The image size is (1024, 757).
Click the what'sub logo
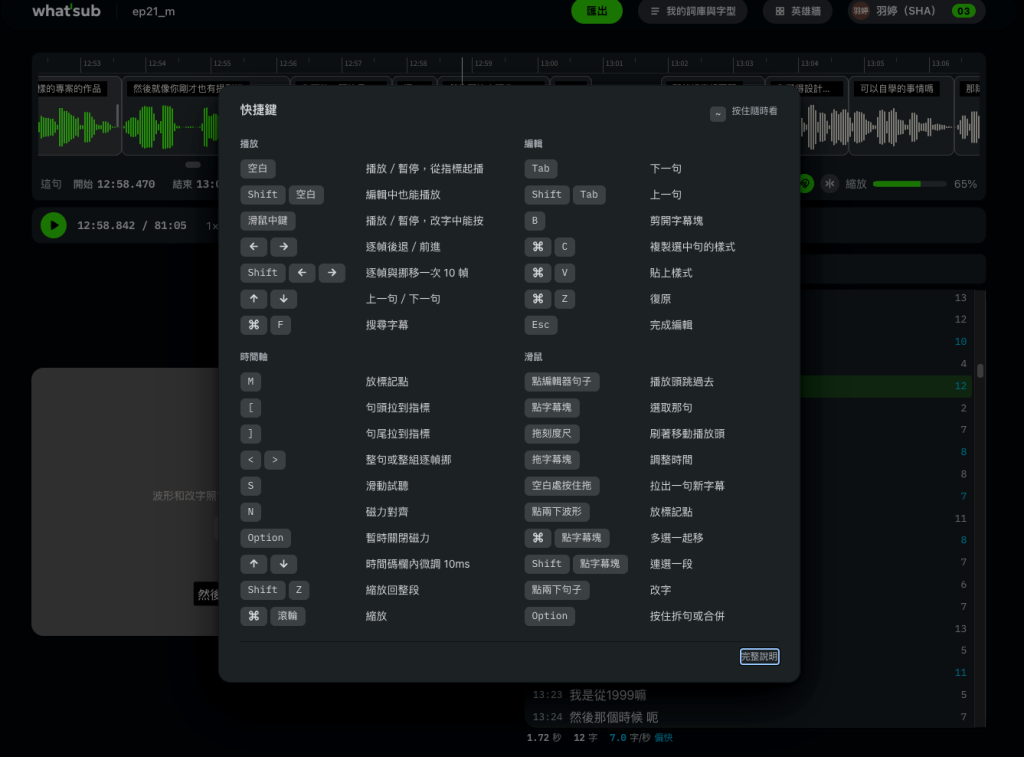[x=66, y=10]
